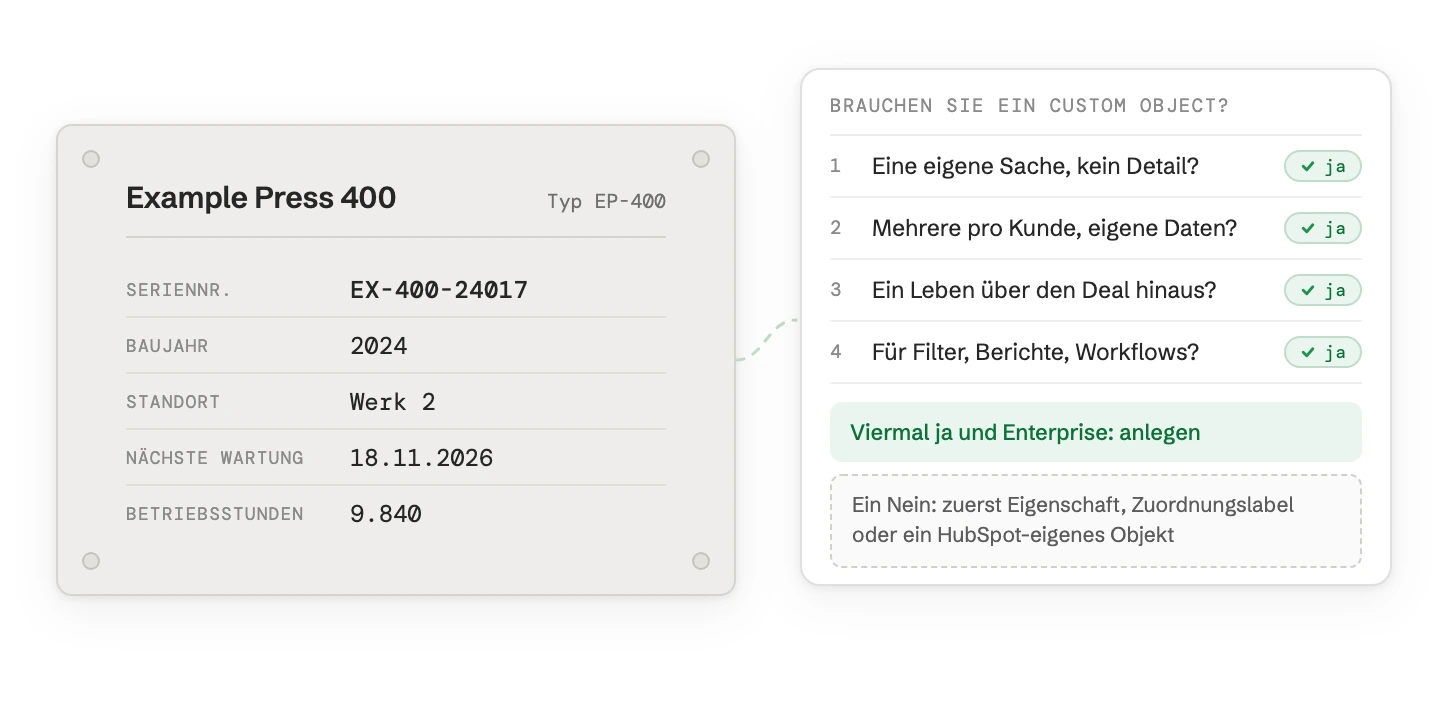Click the 'ja' badge beside 'Mehrere pro Kunde, eigene Daten?'
The width and height of the screenshot is (1436, 720).
[1322, 228]
